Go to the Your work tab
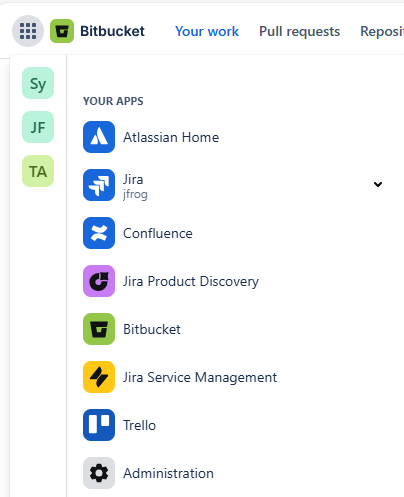 (x=207, y=31)
